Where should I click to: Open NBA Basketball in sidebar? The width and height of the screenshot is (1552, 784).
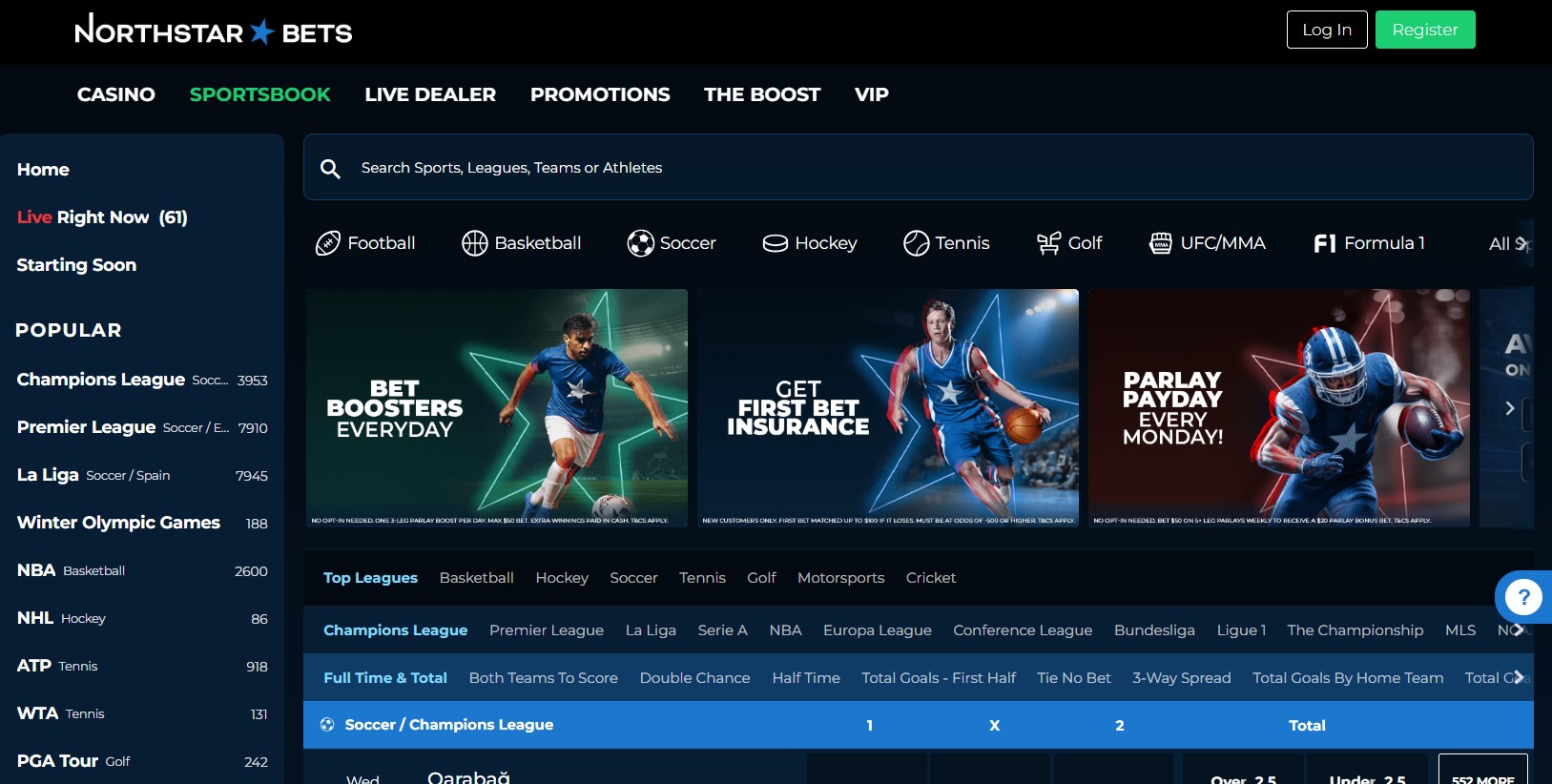(x=142, y=570)
